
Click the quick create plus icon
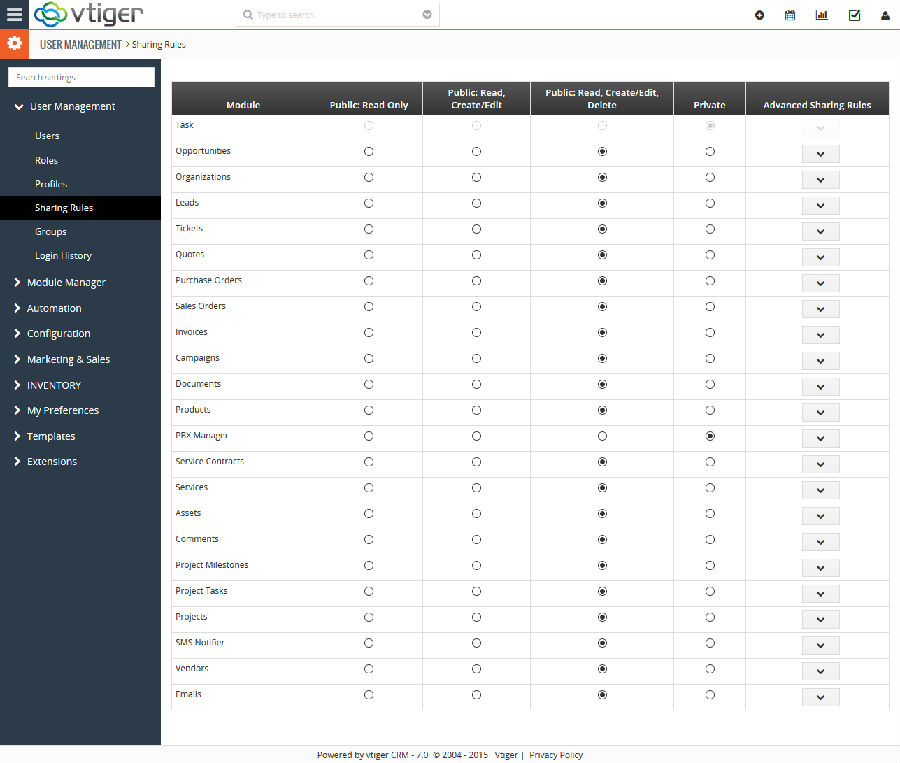click(x=759, y=16)
